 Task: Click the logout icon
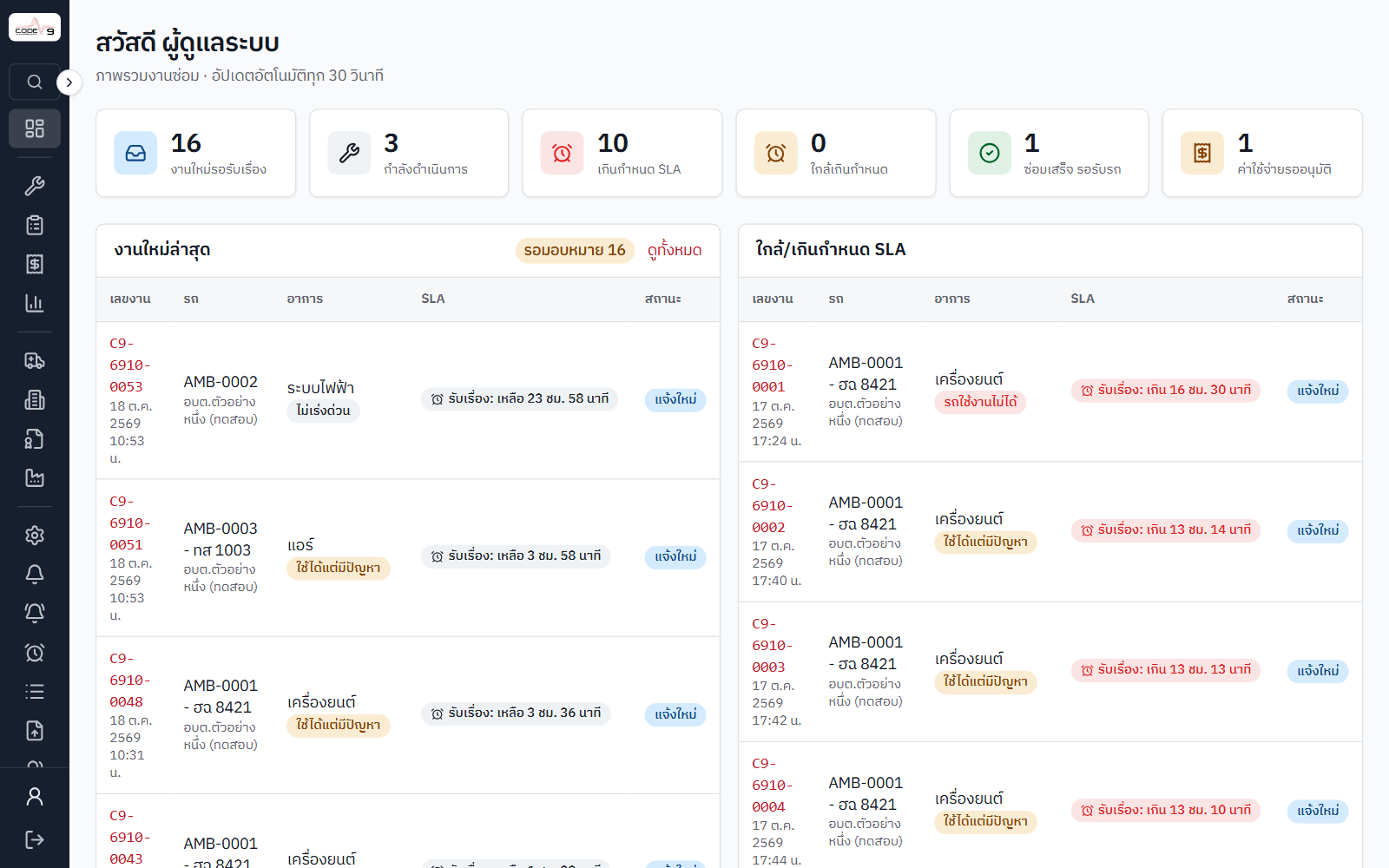(35, 839)
